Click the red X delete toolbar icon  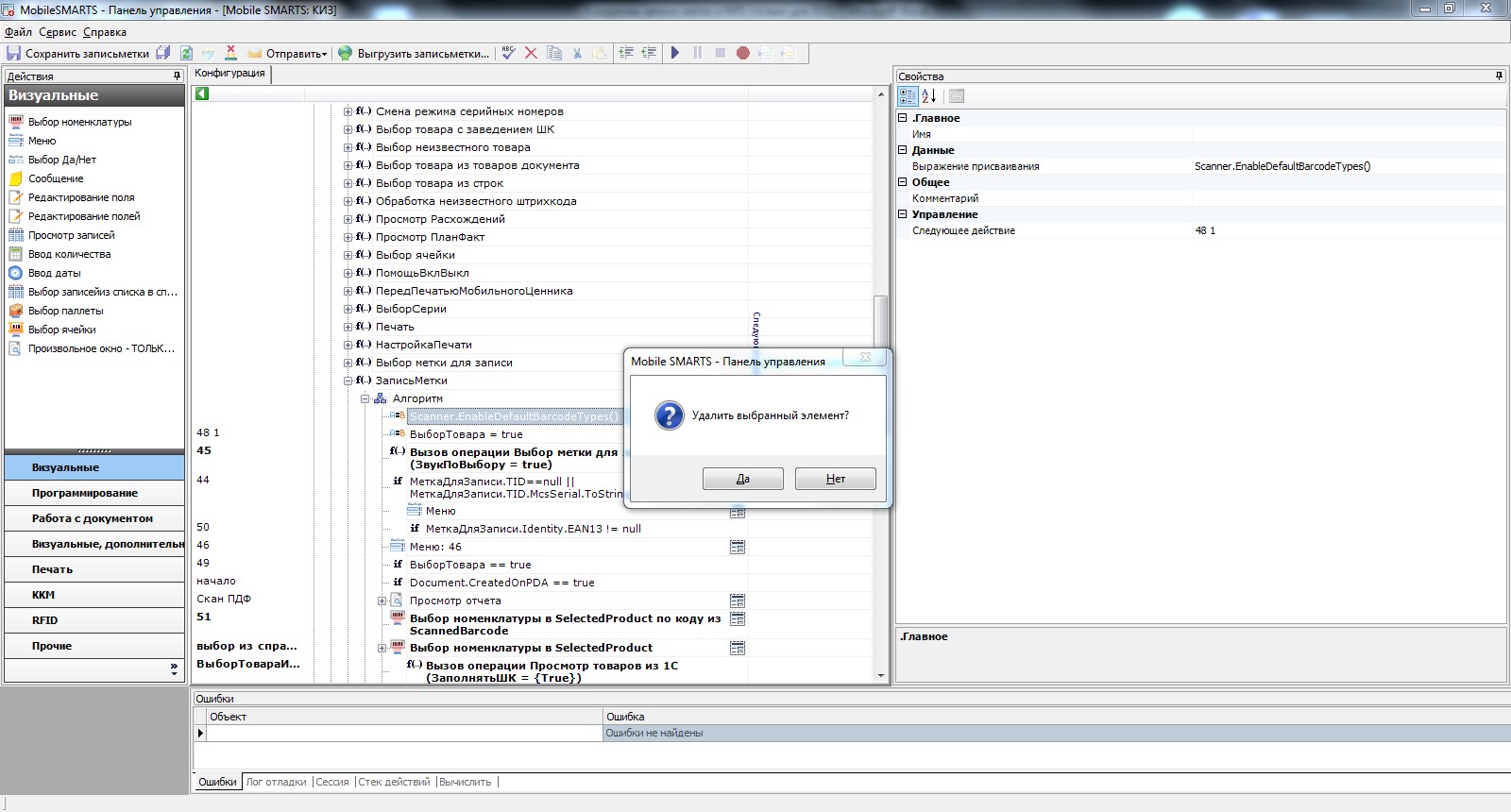[531, 53]
